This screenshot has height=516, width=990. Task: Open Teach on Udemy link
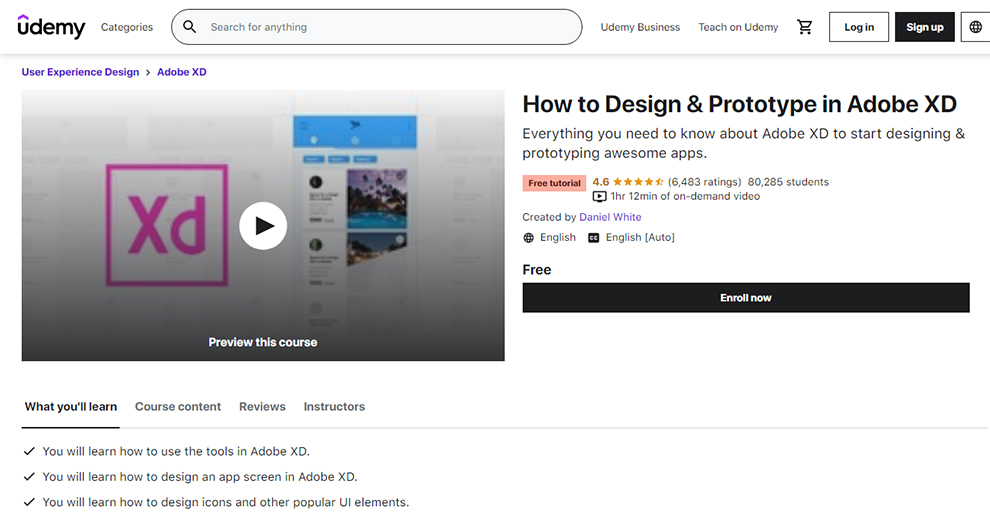738,27
